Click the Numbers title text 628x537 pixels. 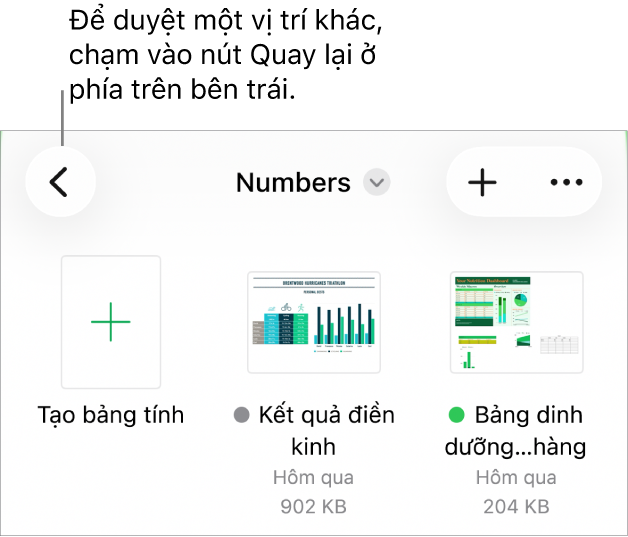pyautogui.click(x=293, y=183)
